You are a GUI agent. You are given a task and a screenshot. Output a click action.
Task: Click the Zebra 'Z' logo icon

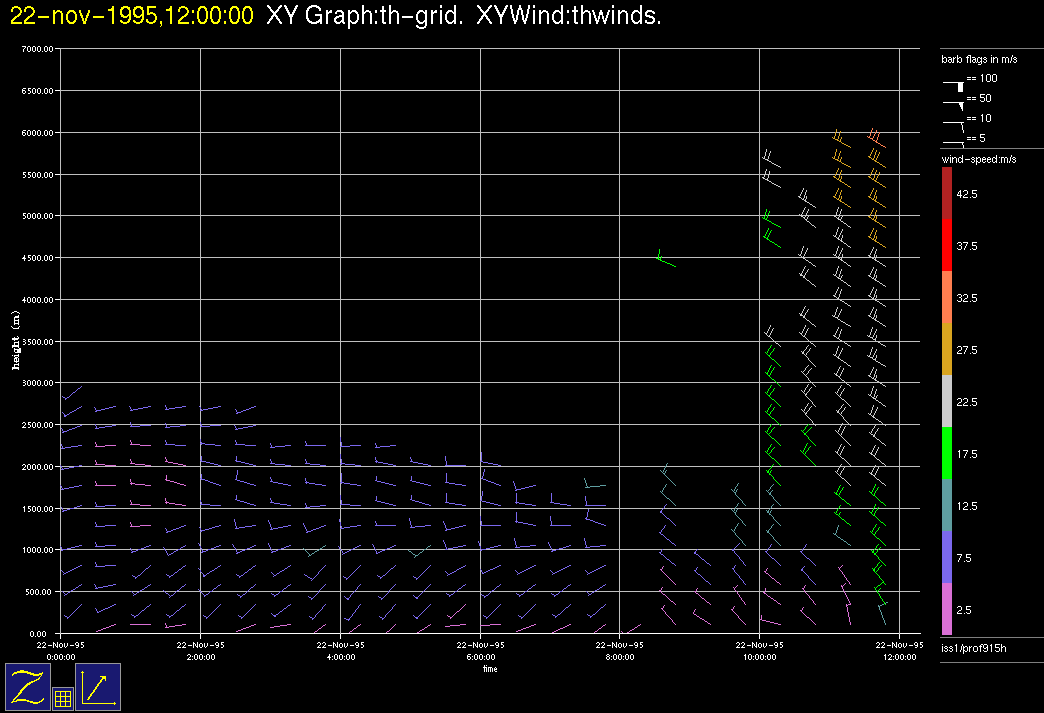click(x=29, y=687)
